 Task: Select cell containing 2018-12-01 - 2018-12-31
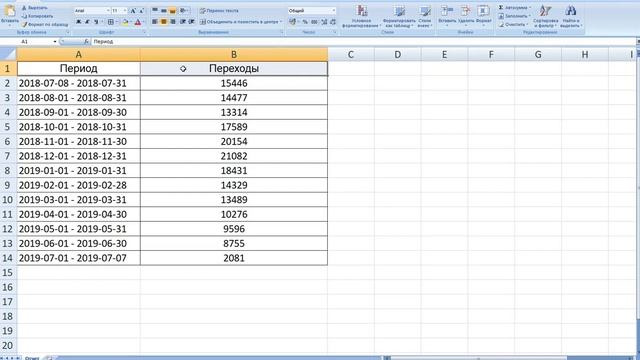78,156
